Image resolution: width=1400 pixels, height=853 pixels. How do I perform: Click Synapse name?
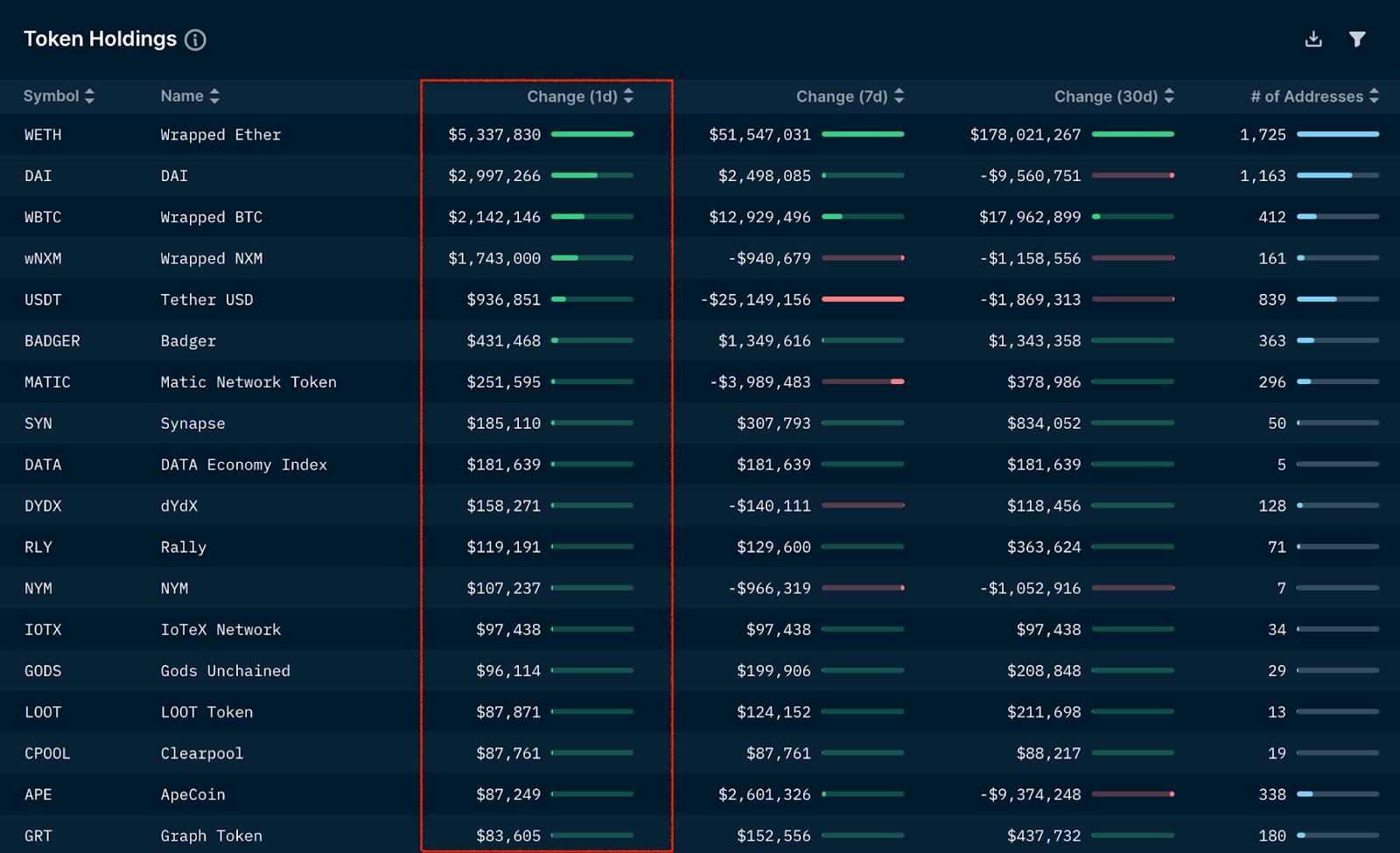(192, 423)
